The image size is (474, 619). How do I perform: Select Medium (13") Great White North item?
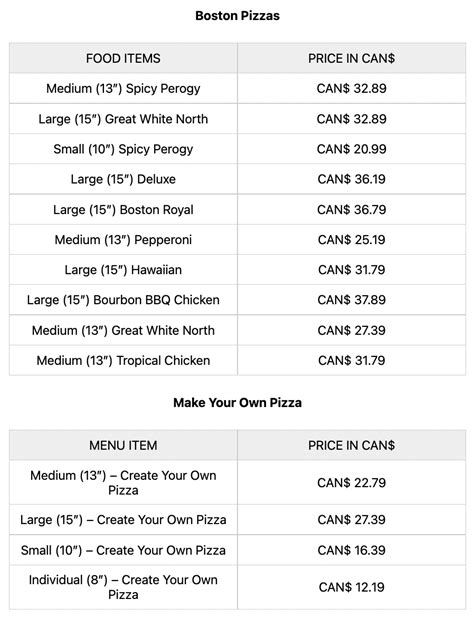click(x=123, y=330)
